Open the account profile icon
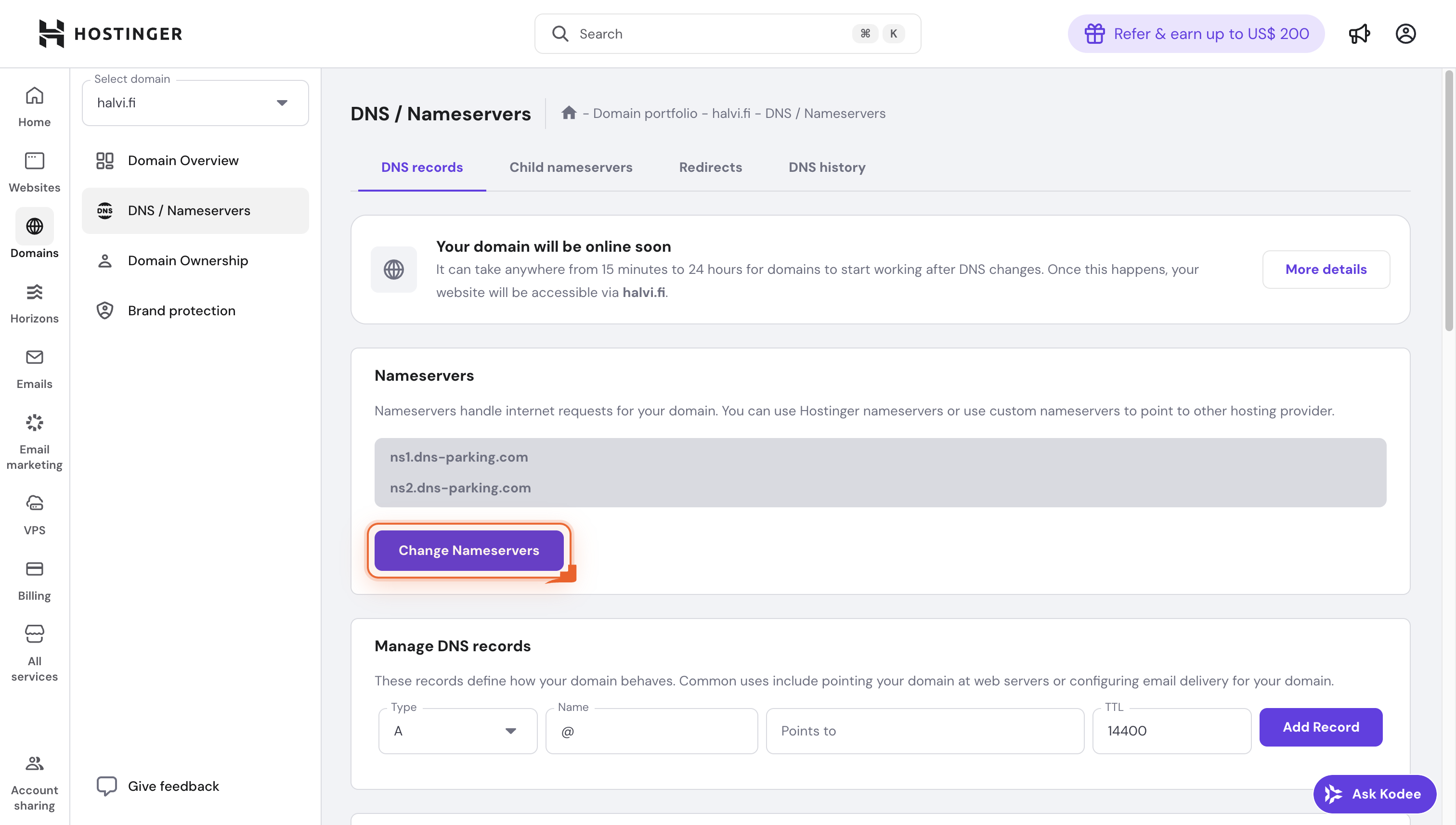The height and width of the screenshot is (825, 1456). pos(1405,33)
